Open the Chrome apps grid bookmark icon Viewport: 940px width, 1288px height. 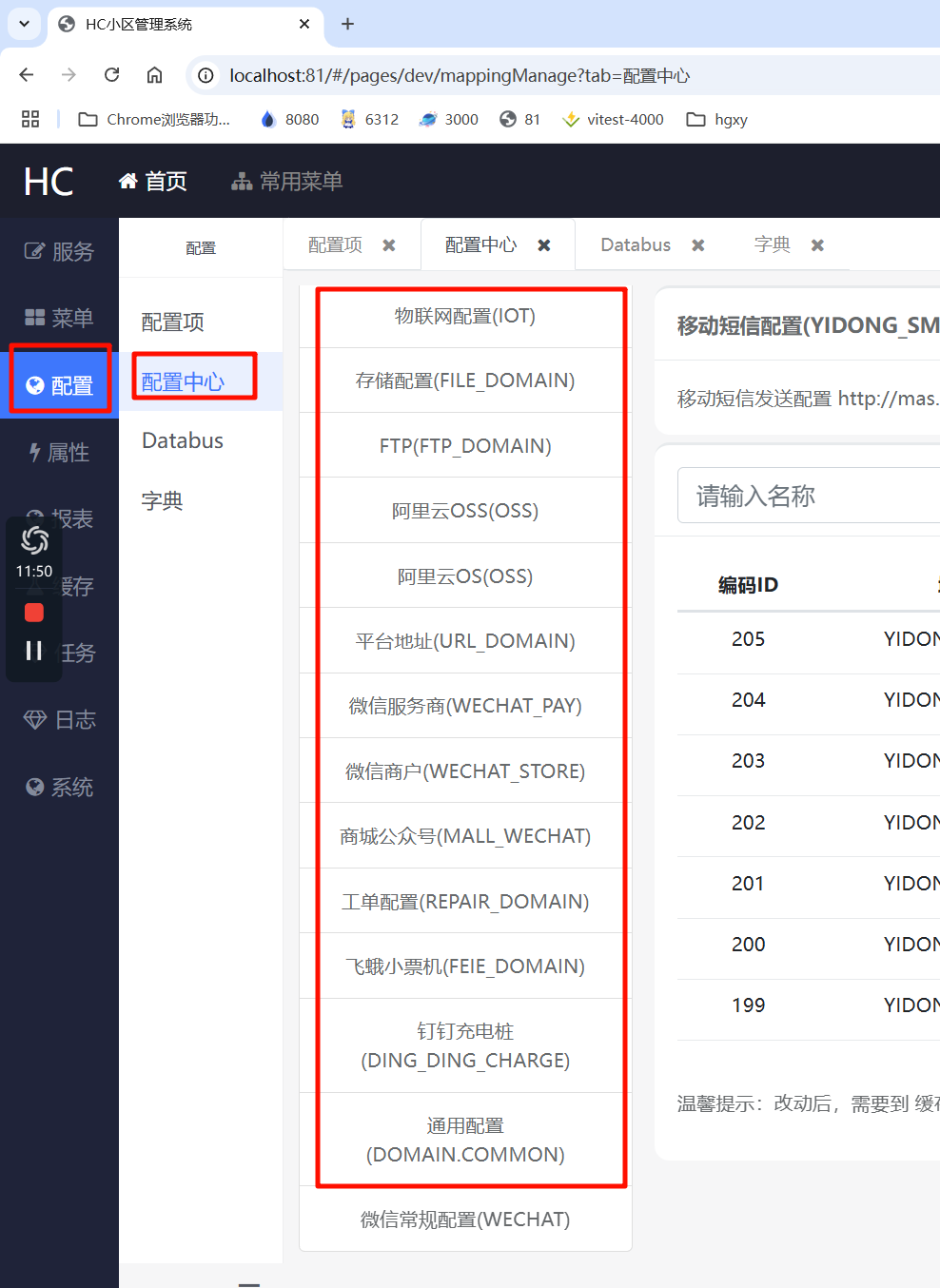point(30,119)
